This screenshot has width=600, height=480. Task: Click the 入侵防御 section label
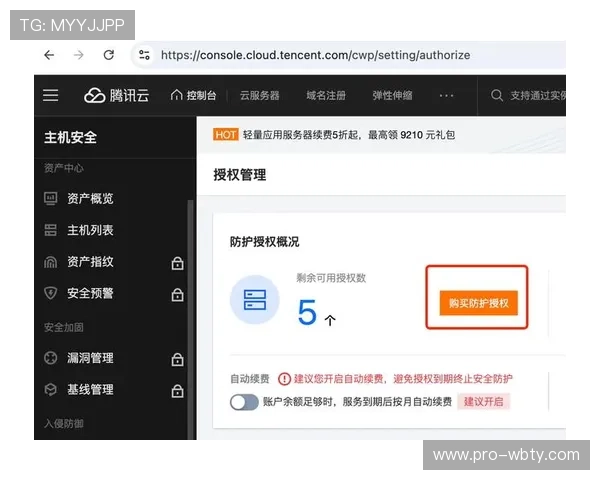click(x=64, y=423)
